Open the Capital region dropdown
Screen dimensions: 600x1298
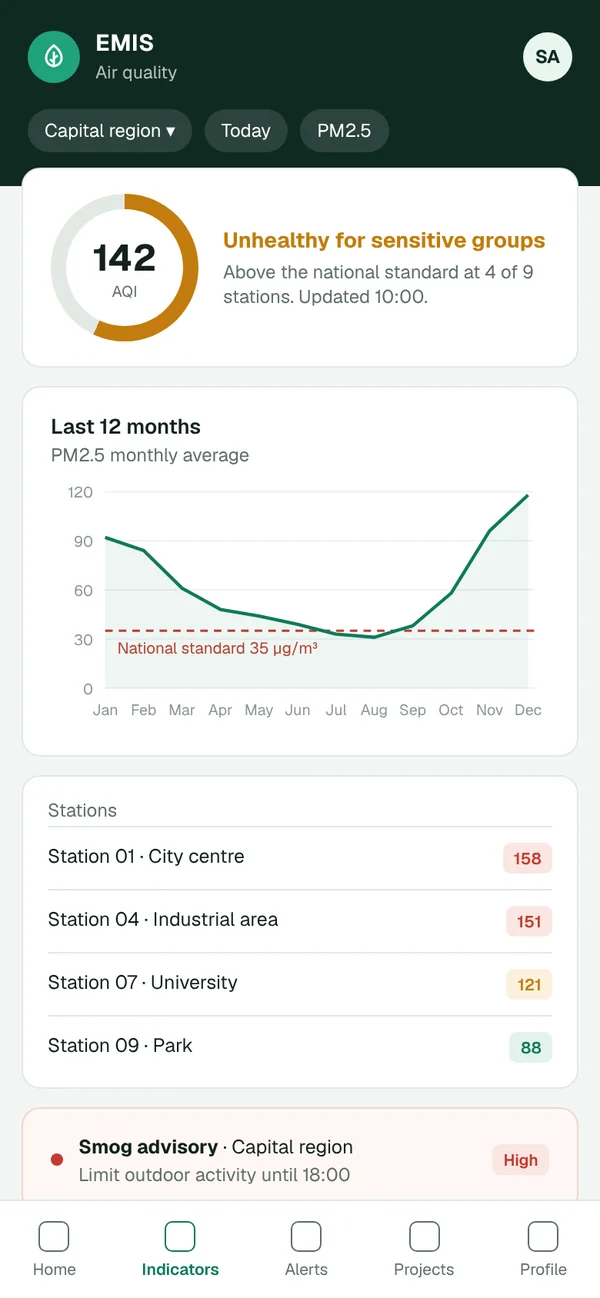[110, 131]
